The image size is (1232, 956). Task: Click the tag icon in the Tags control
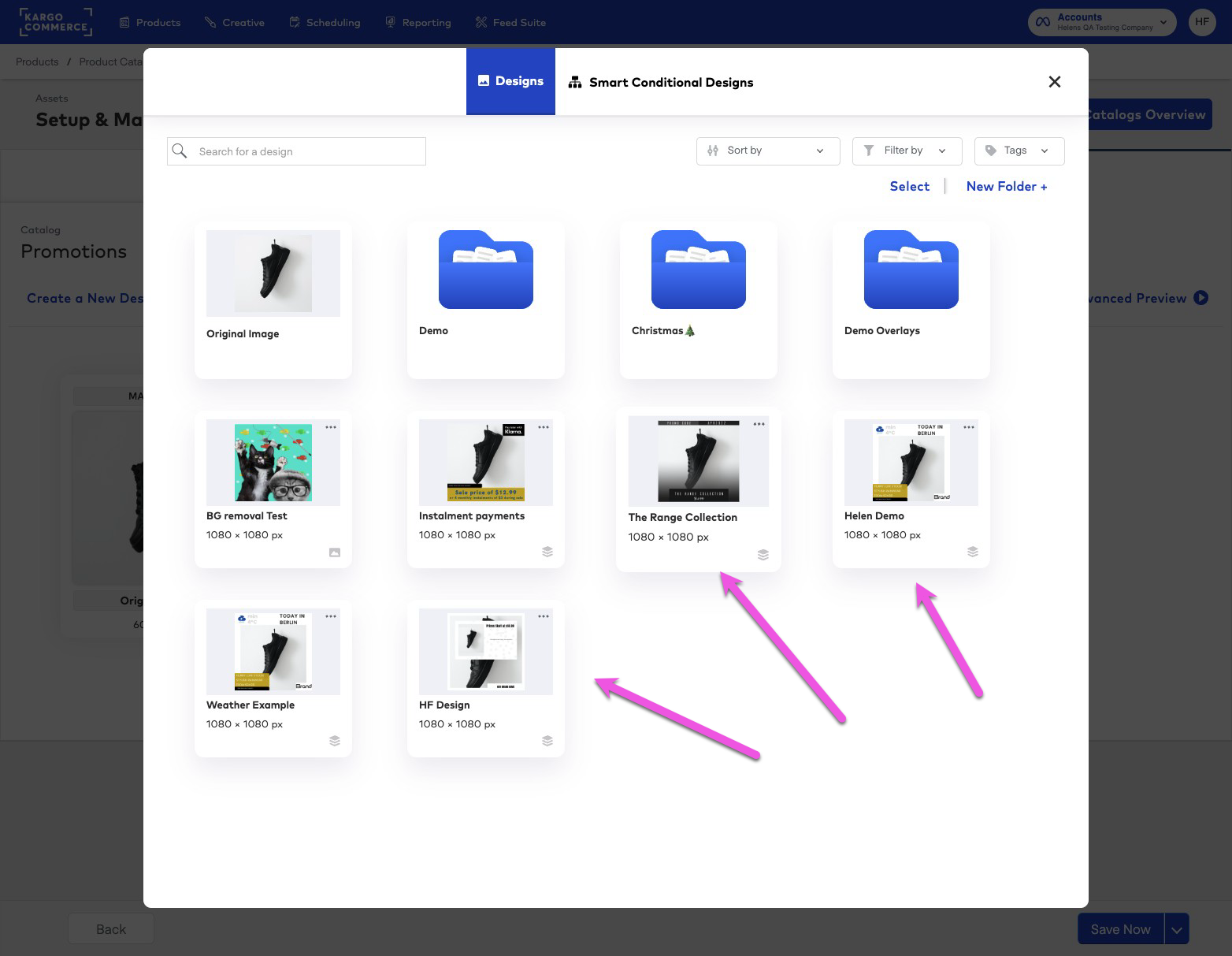tap(991, 151)
